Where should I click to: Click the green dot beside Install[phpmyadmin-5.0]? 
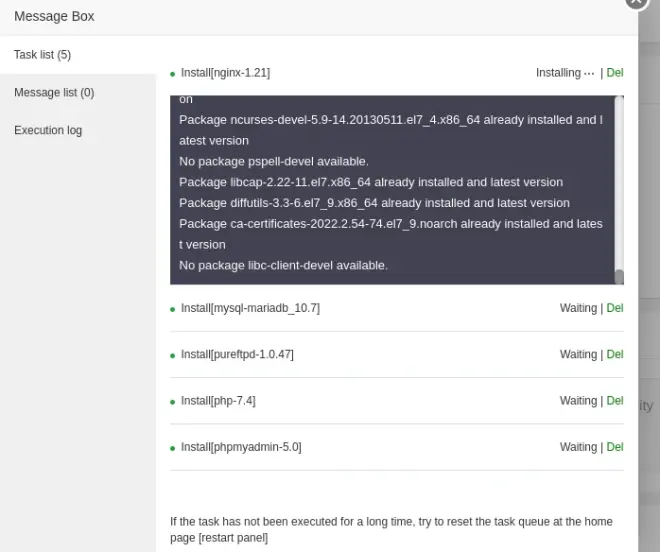pos(173,448)
